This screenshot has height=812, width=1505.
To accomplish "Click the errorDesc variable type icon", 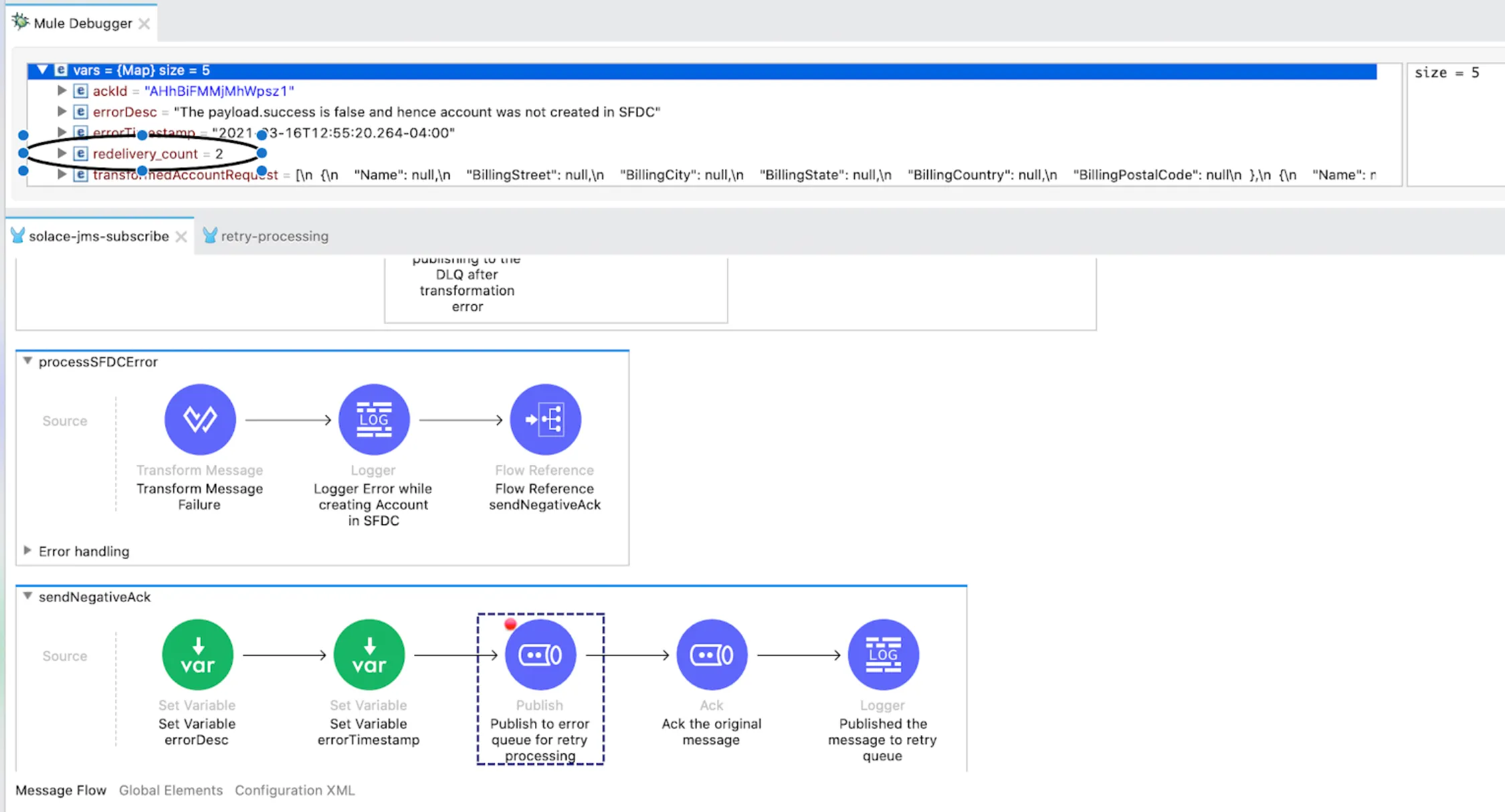I will 80,112.
